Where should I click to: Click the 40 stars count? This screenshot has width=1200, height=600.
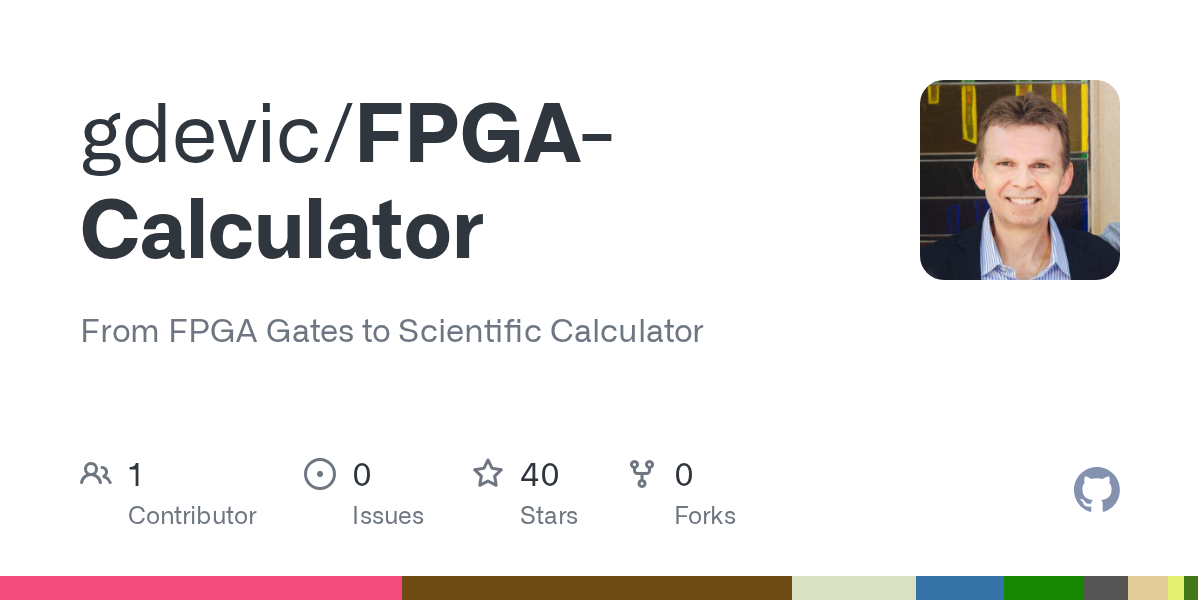point(539,474)
